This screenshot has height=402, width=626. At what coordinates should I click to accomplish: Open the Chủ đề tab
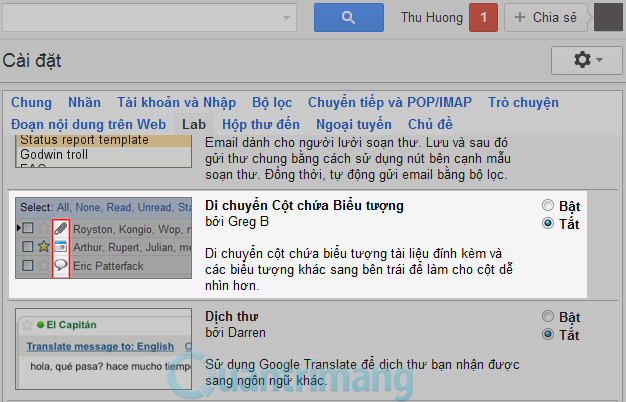(x=430, y=124)
